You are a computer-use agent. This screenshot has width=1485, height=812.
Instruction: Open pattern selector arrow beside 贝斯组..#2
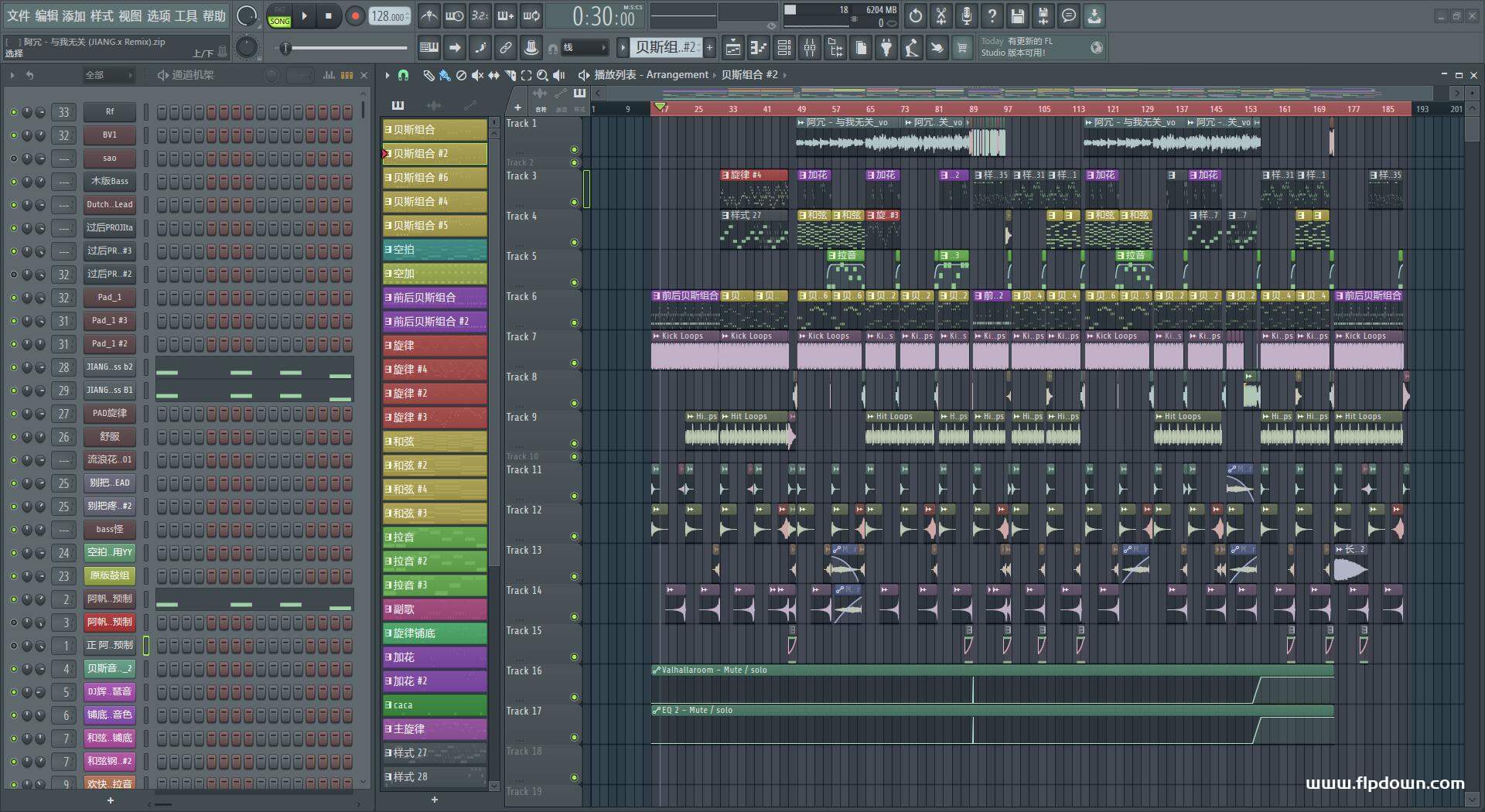click(x=623, y=48)
